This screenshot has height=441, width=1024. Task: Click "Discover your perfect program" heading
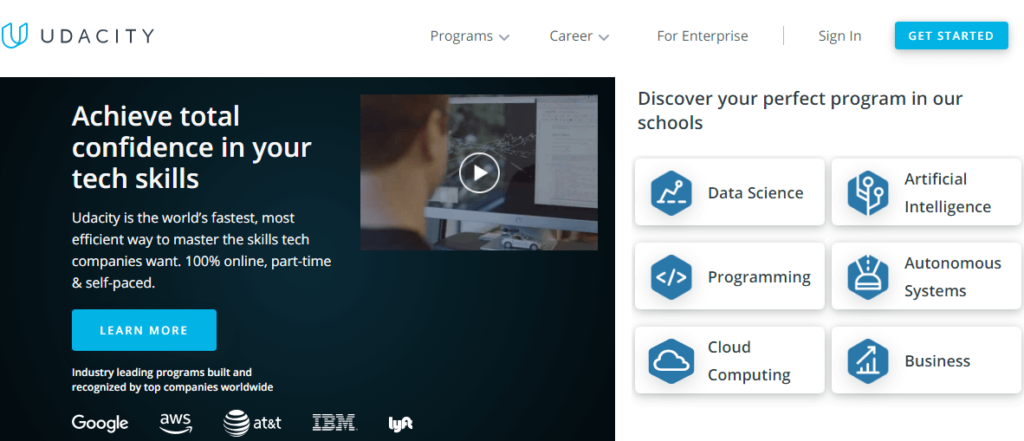tap(800, 110)
